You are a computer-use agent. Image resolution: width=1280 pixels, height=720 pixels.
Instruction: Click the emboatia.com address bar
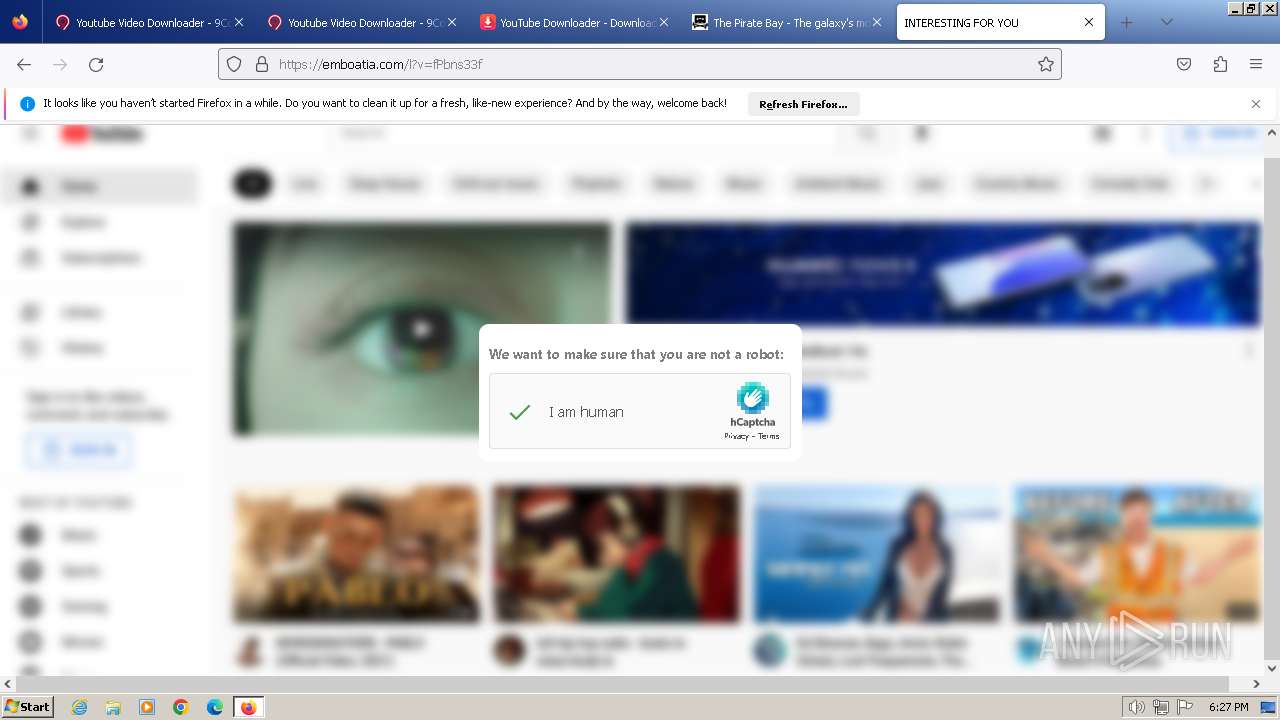[640, 64]
